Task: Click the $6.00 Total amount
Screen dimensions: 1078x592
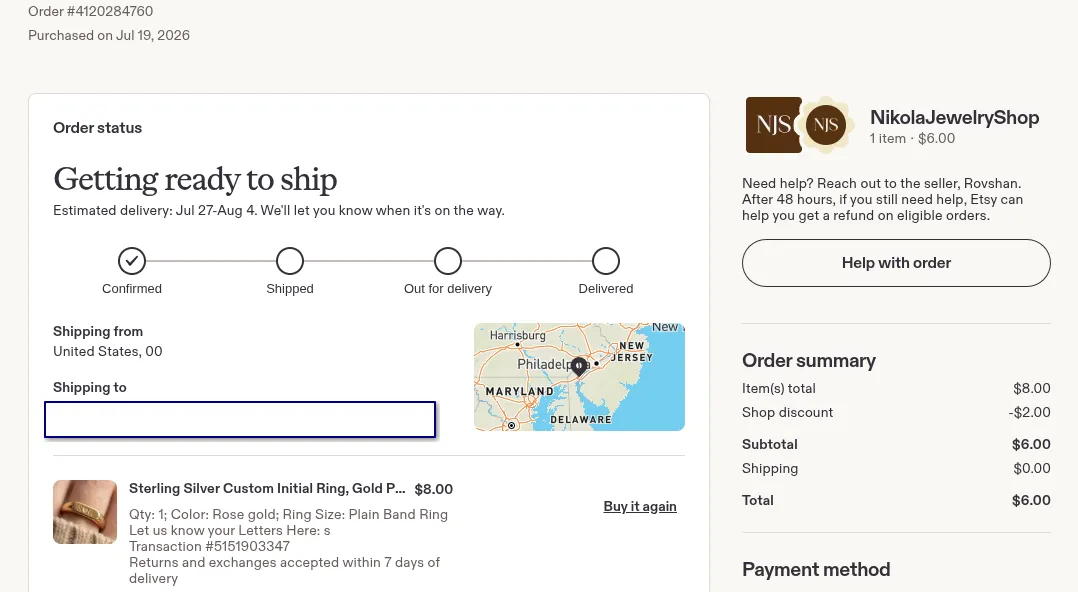Action: click(1031, 500)
